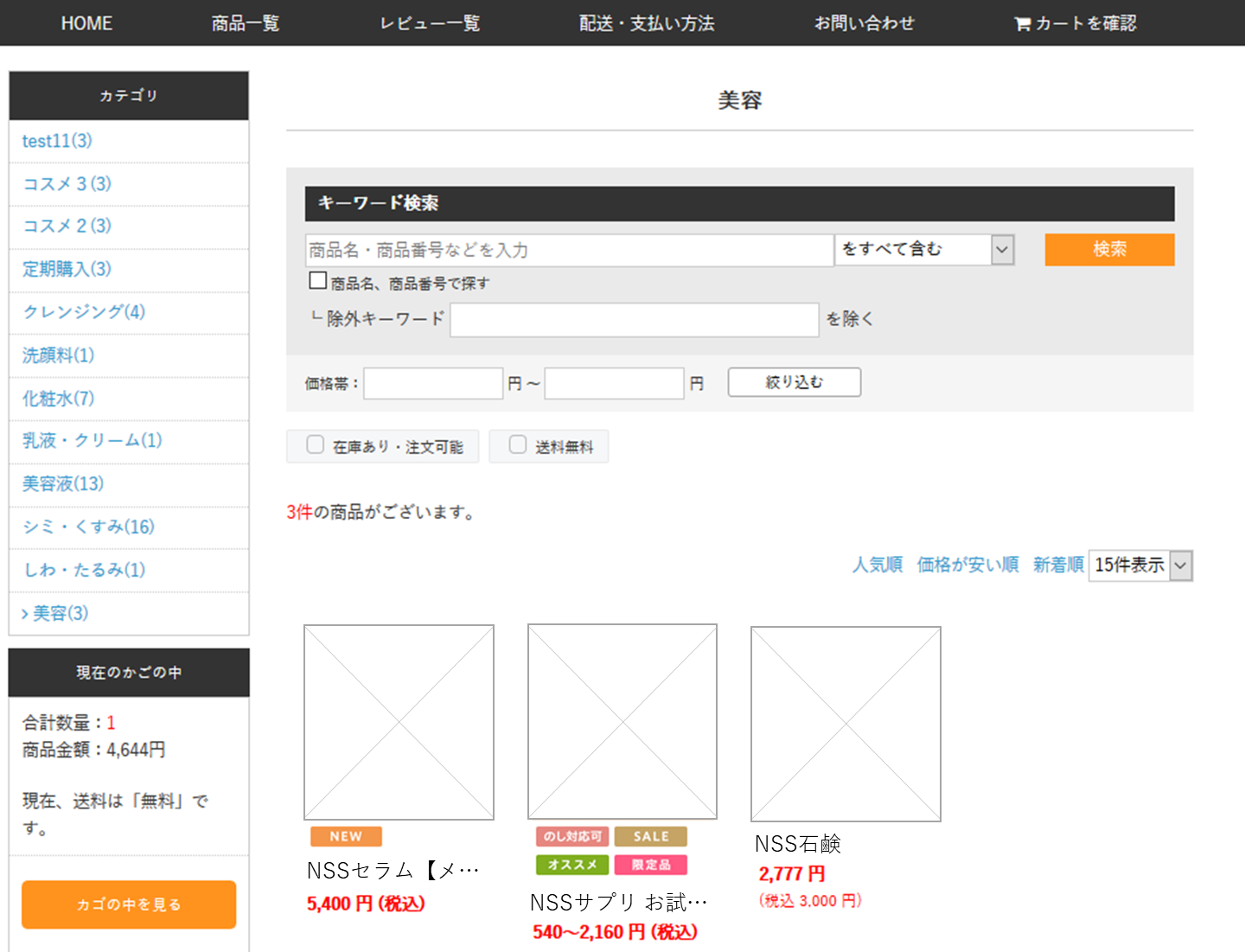Open the NSSセラム product image
This screenshot has height=952, width=1245.
click(x=399, y=722)
